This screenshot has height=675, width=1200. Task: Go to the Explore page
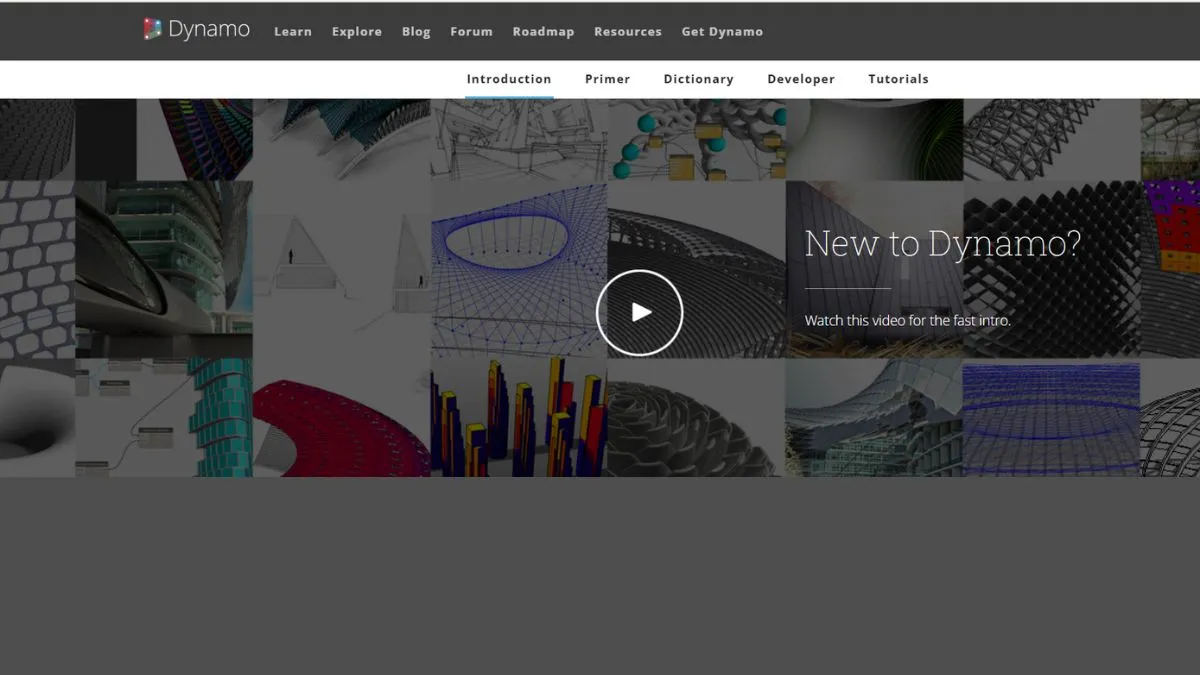[357, 32]
